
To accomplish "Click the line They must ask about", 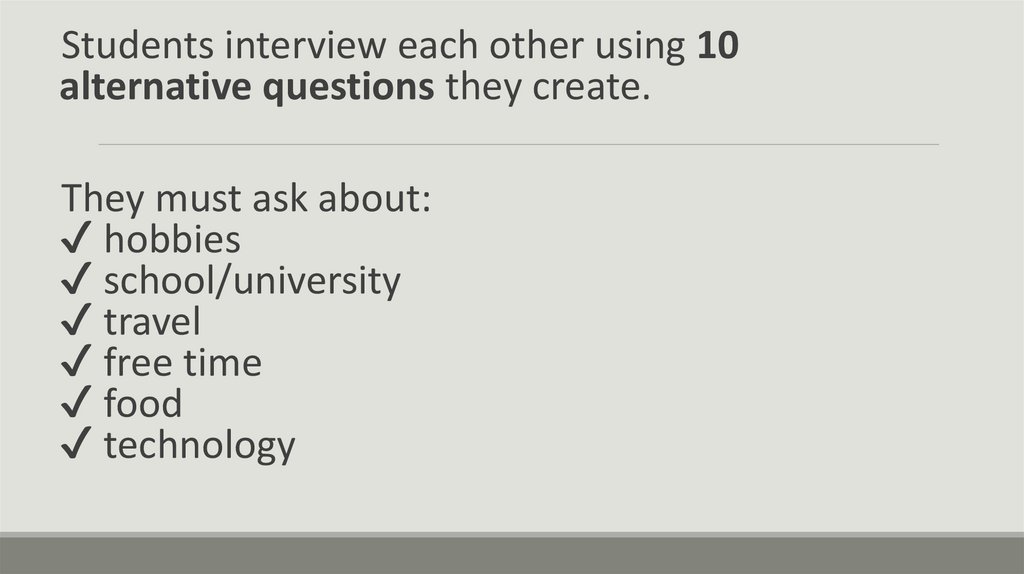I will (246, 198).
